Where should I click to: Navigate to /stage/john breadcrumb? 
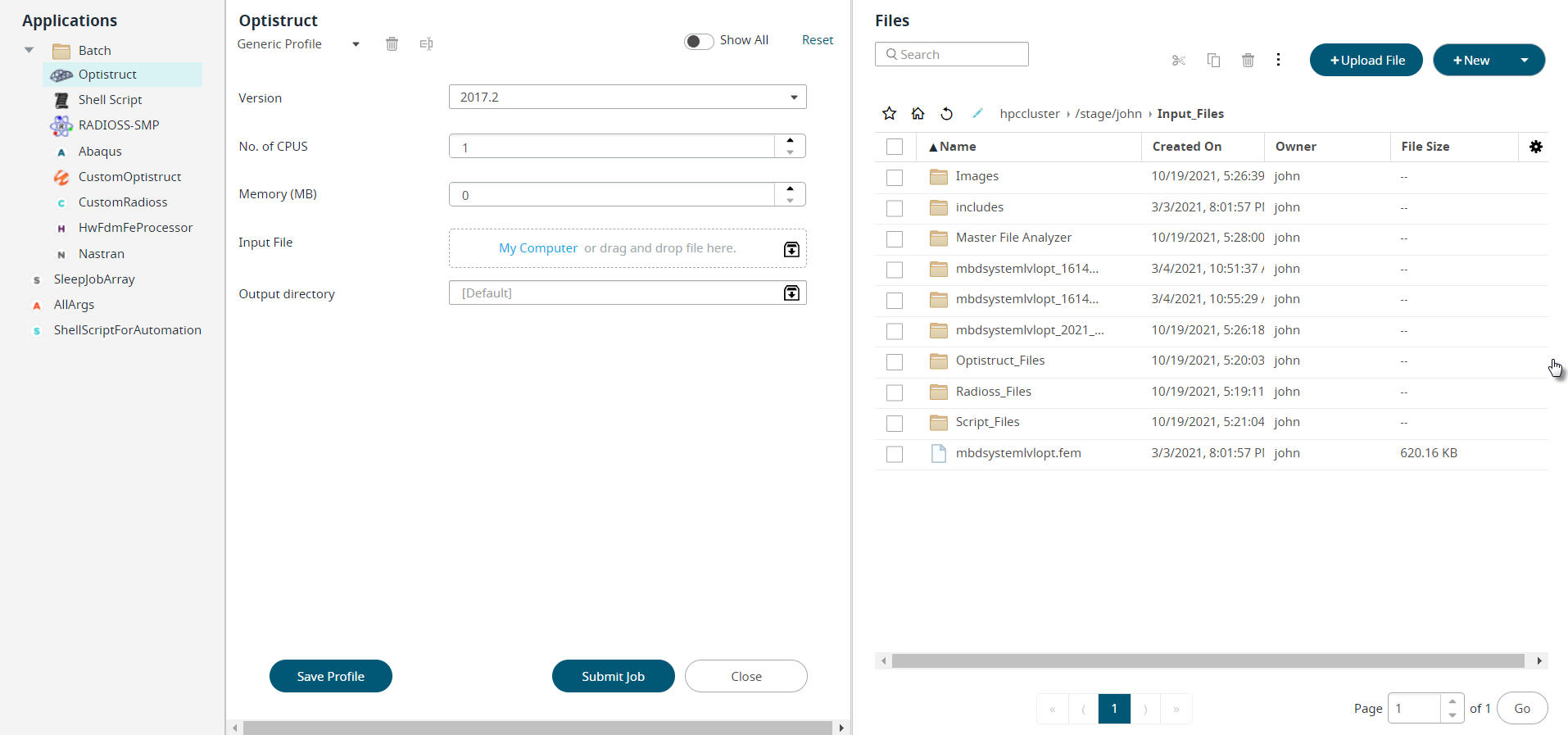pyautogui.click(x=1108, y=114)
